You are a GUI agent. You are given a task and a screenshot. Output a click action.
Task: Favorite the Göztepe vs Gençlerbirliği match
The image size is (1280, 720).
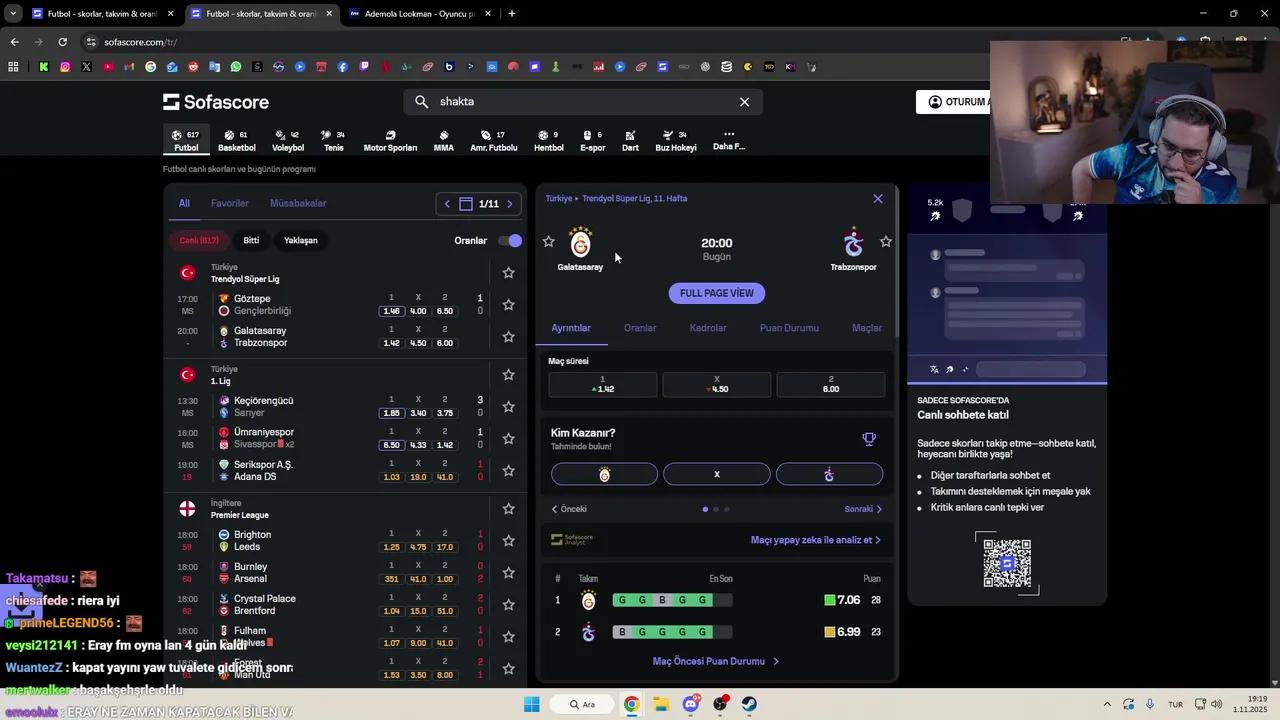coord(508,304)
